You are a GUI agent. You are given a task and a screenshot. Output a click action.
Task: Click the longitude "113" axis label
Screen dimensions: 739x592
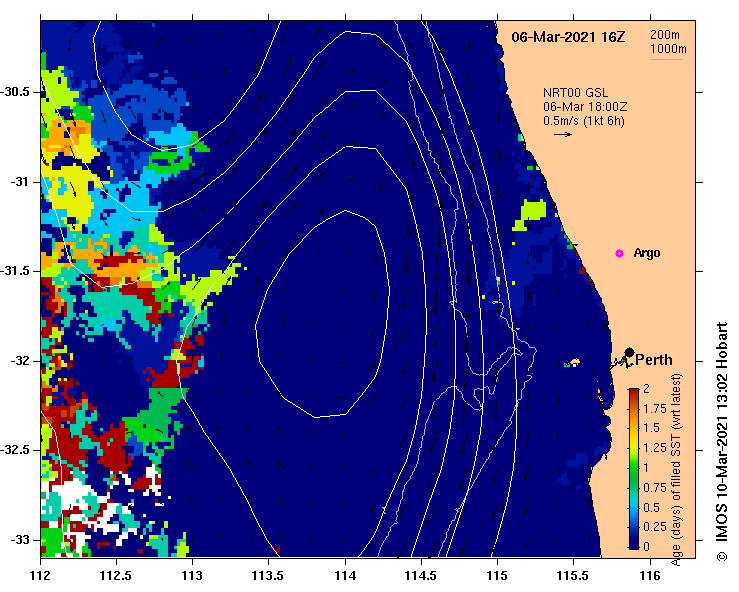tap(193, 576)
